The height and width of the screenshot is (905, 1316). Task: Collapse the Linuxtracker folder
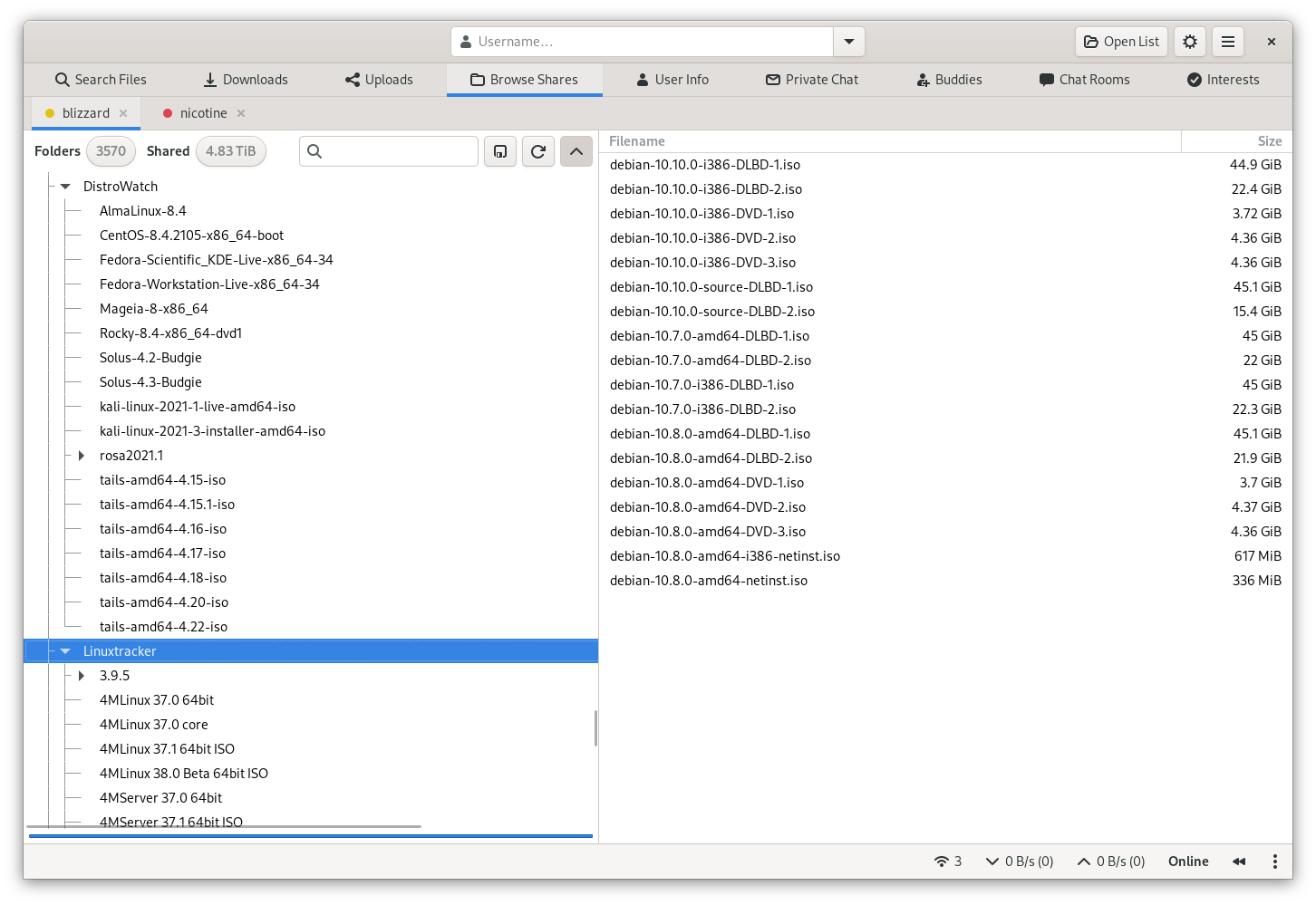[65, 651]
